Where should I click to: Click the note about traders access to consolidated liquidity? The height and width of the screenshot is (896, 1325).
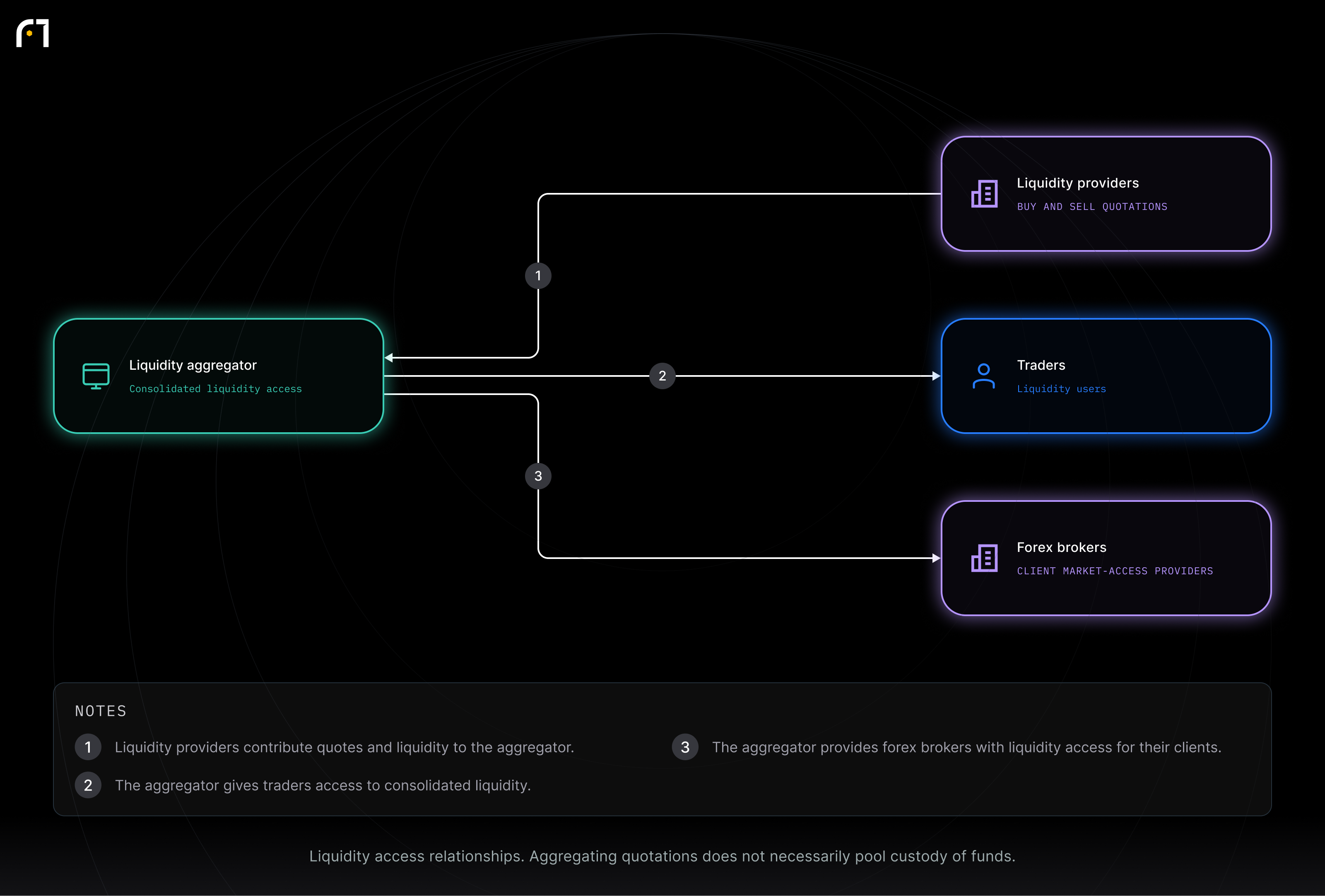pos(323,785)
